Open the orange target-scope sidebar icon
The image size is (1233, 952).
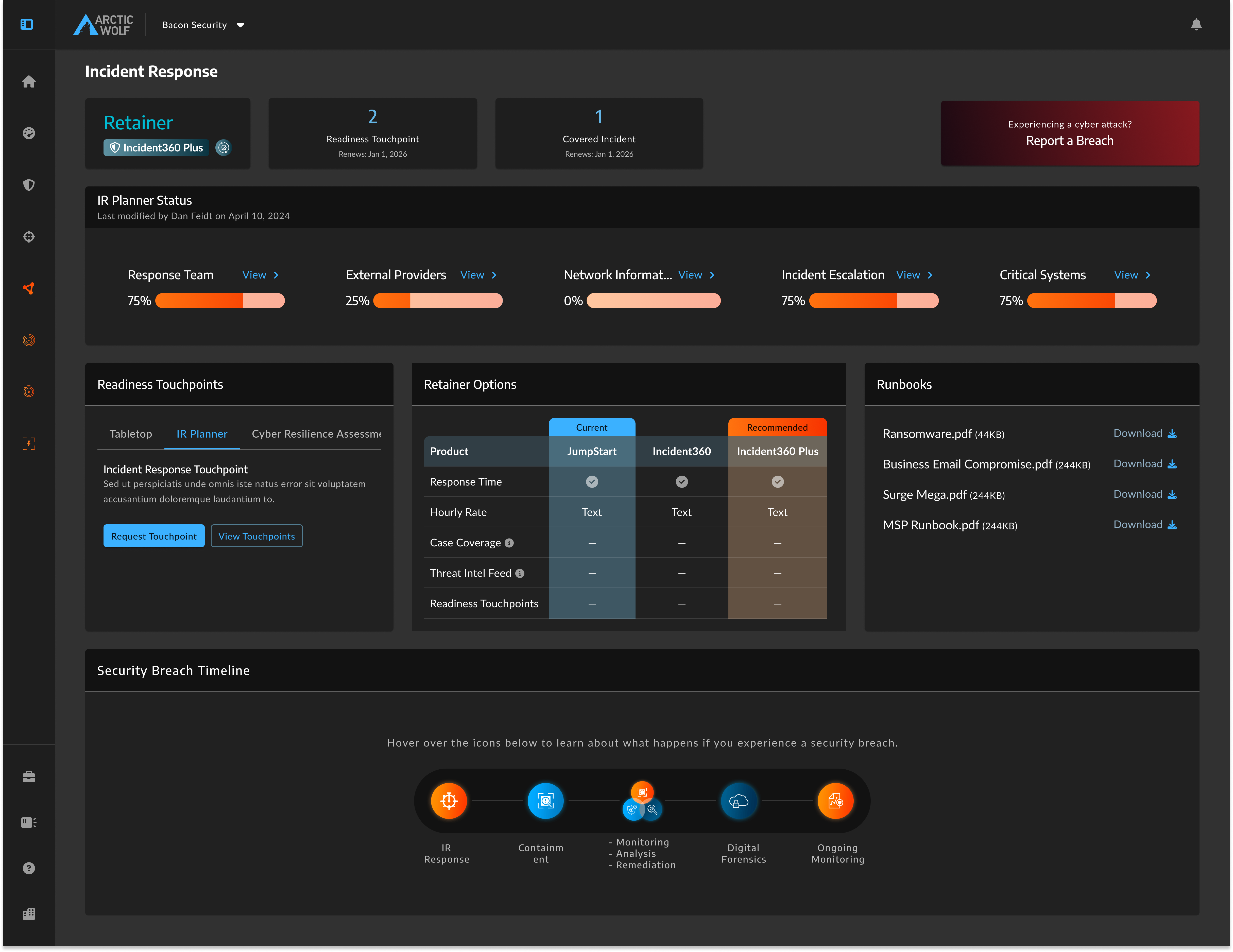pyautogui.click(x=29, y=392)
